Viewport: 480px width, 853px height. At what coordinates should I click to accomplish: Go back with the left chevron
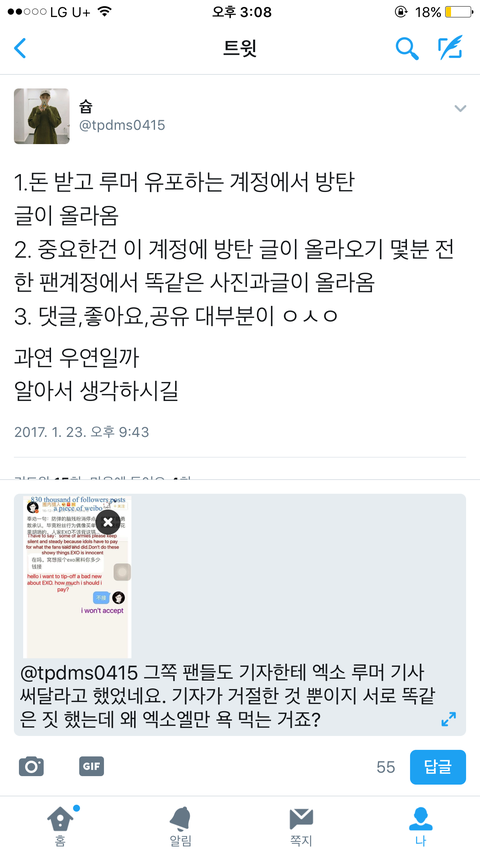click(x=20, y=48)
